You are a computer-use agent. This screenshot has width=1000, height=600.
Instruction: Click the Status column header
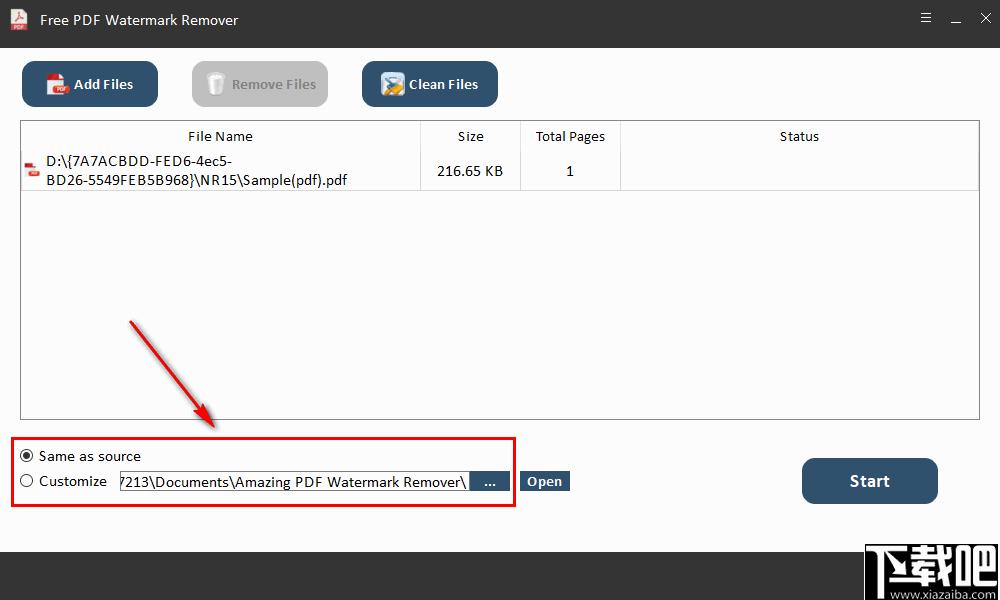pos(799,137)
